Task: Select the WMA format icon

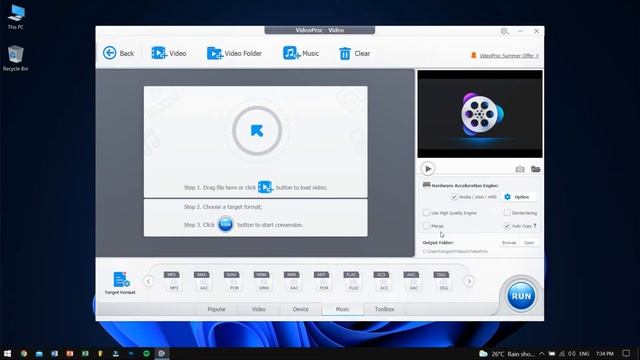Action: pyautogui.click(x=264, y=281)
